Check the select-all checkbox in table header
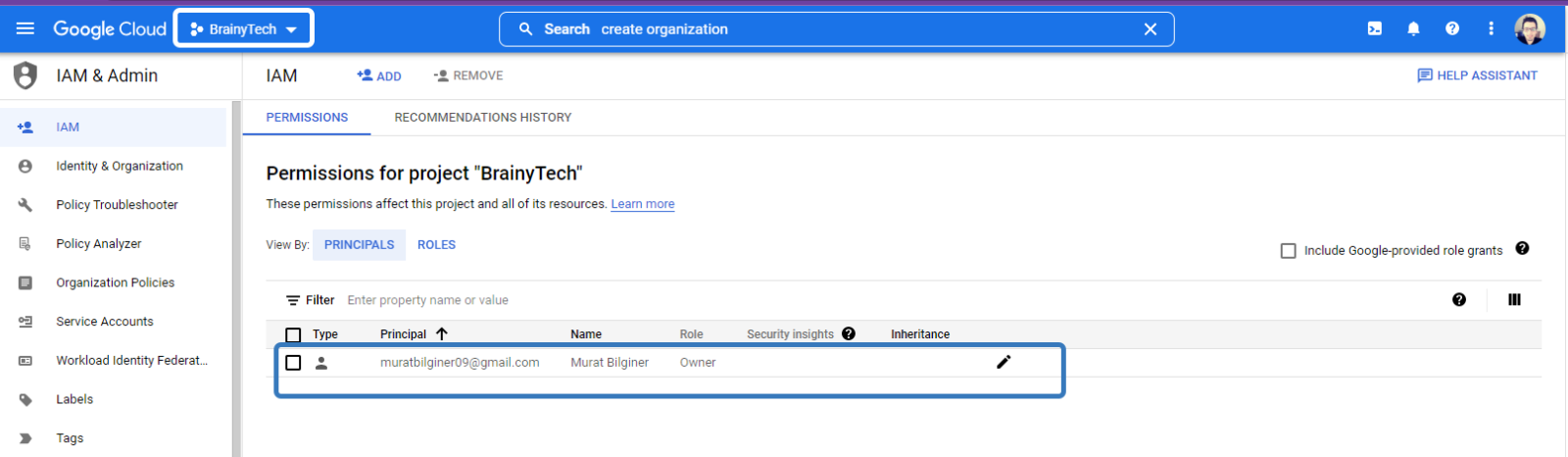This screenshot has width=1568, height=457. 293,334
